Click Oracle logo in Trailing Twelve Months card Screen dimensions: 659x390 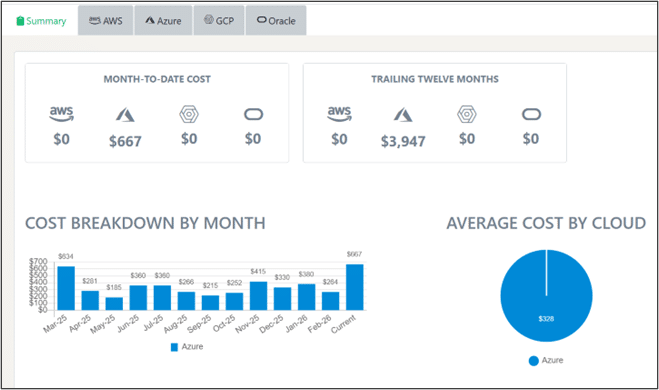[531, 114]
